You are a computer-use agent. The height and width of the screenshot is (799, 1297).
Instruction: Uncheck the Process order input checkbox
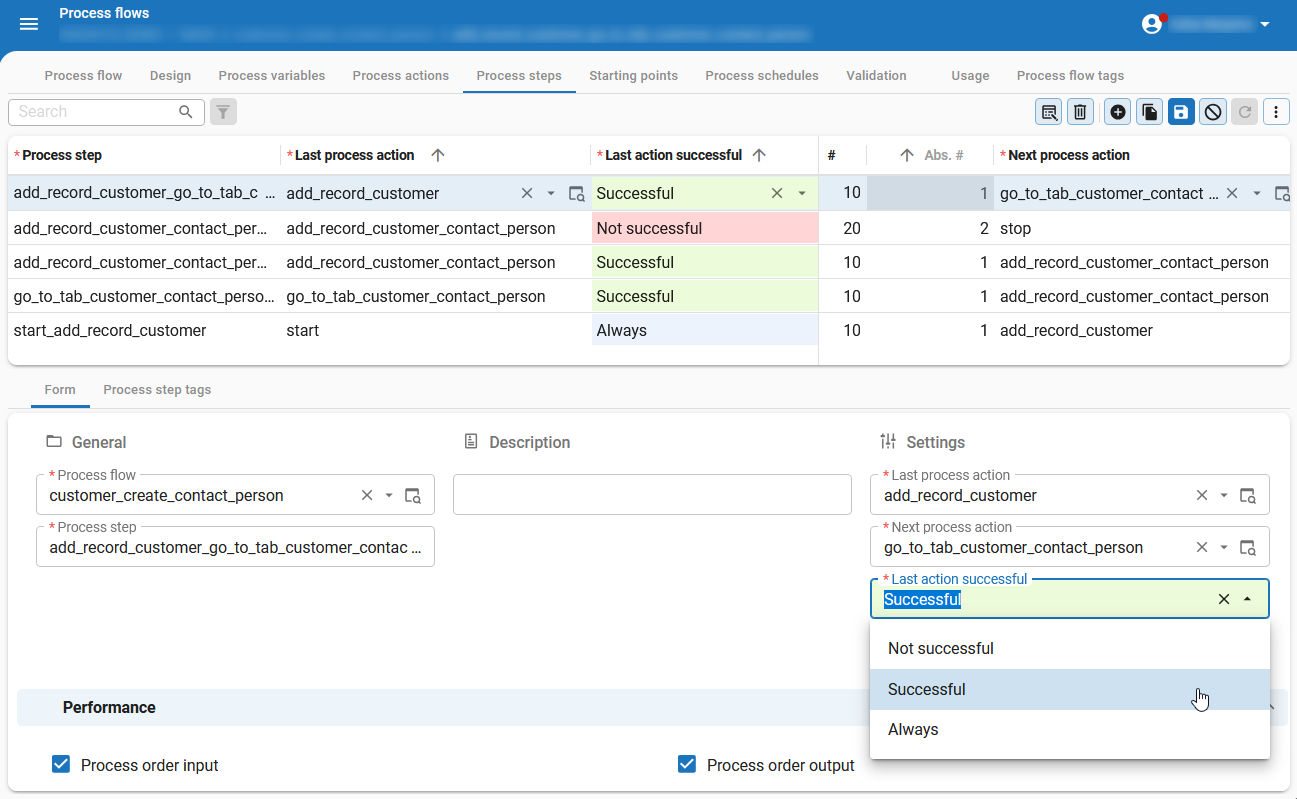(61, 765)
